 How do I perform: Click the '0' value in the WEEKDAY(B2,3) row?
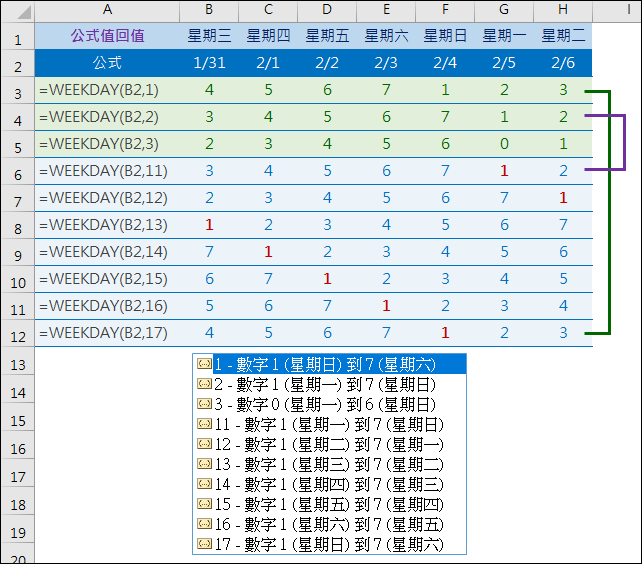click(x=504, y=144)
